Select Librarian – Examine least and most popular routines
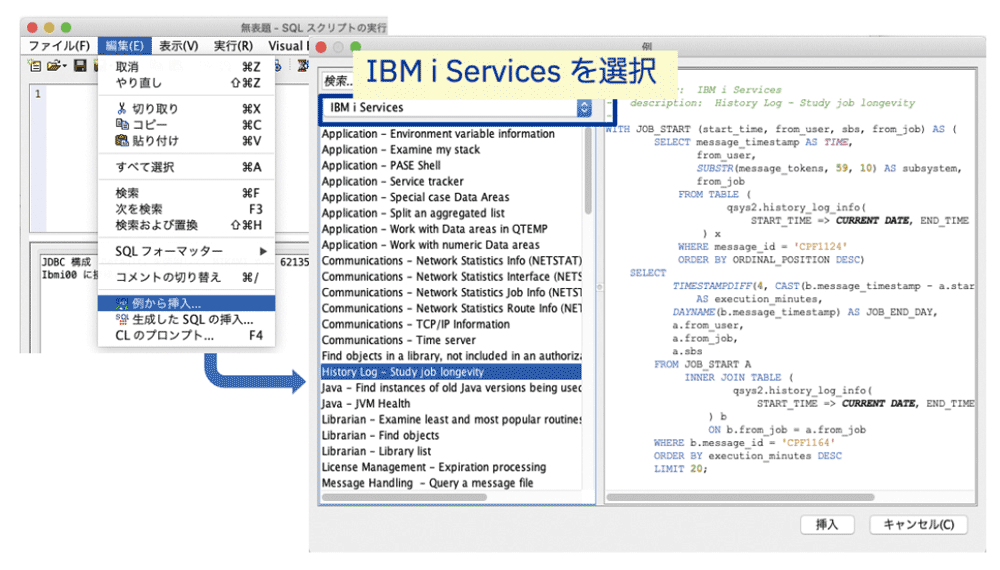Screen dimensions: 1000x570 [451, 420]
